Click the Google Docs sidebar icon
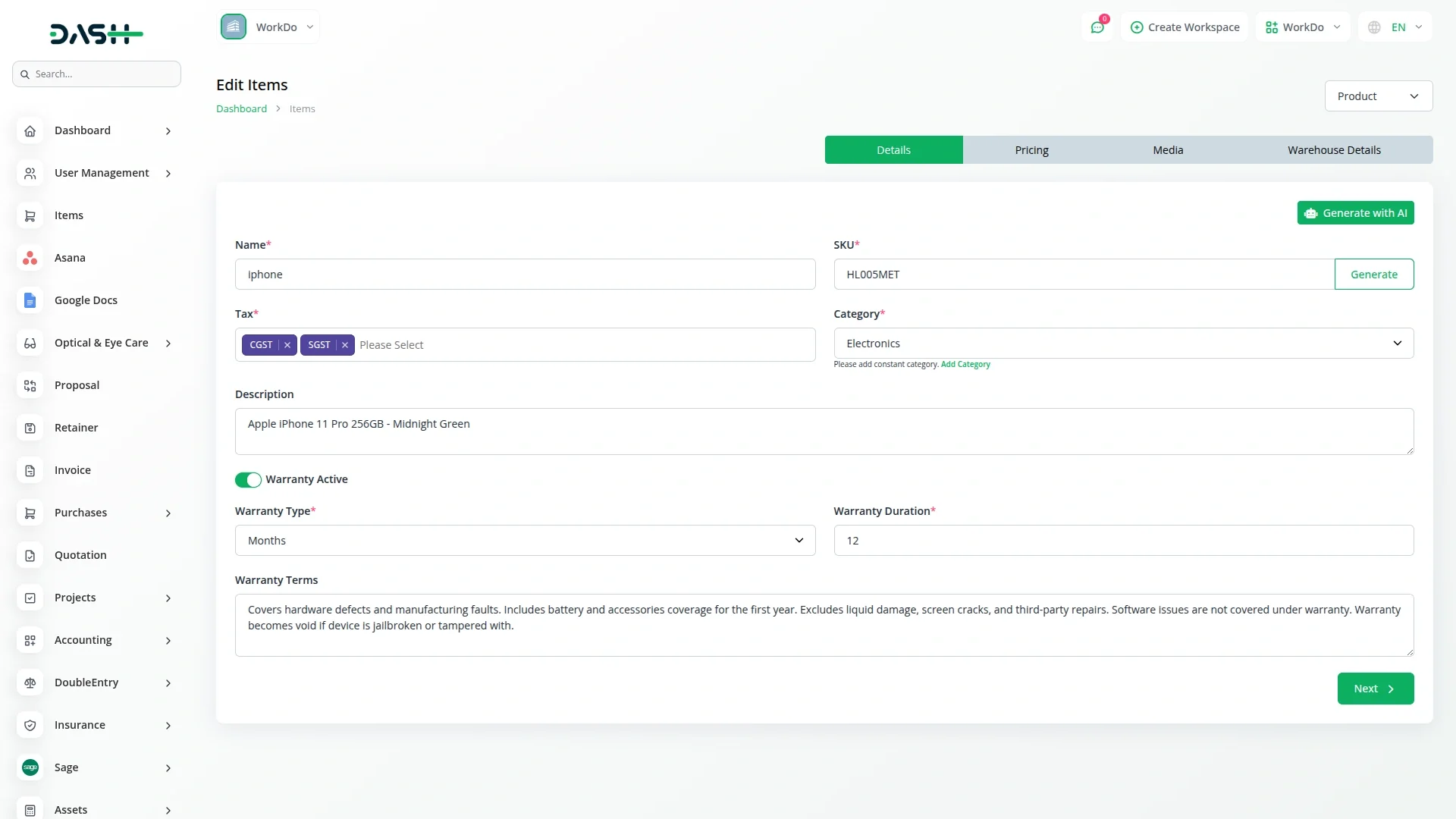 [30, 300]
